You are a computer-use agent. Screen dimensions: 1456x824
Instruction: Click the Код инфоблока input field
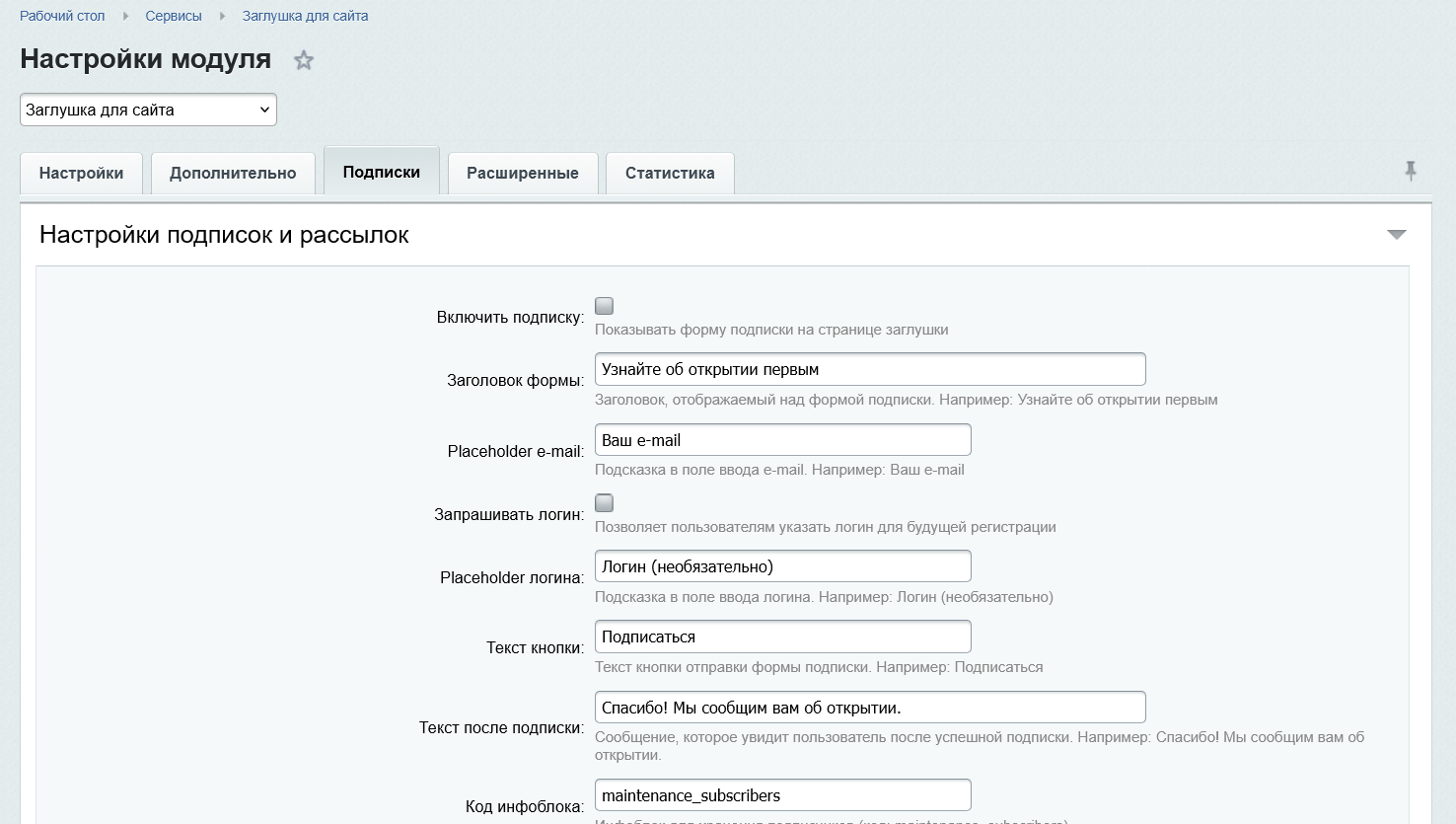(783, 795)
